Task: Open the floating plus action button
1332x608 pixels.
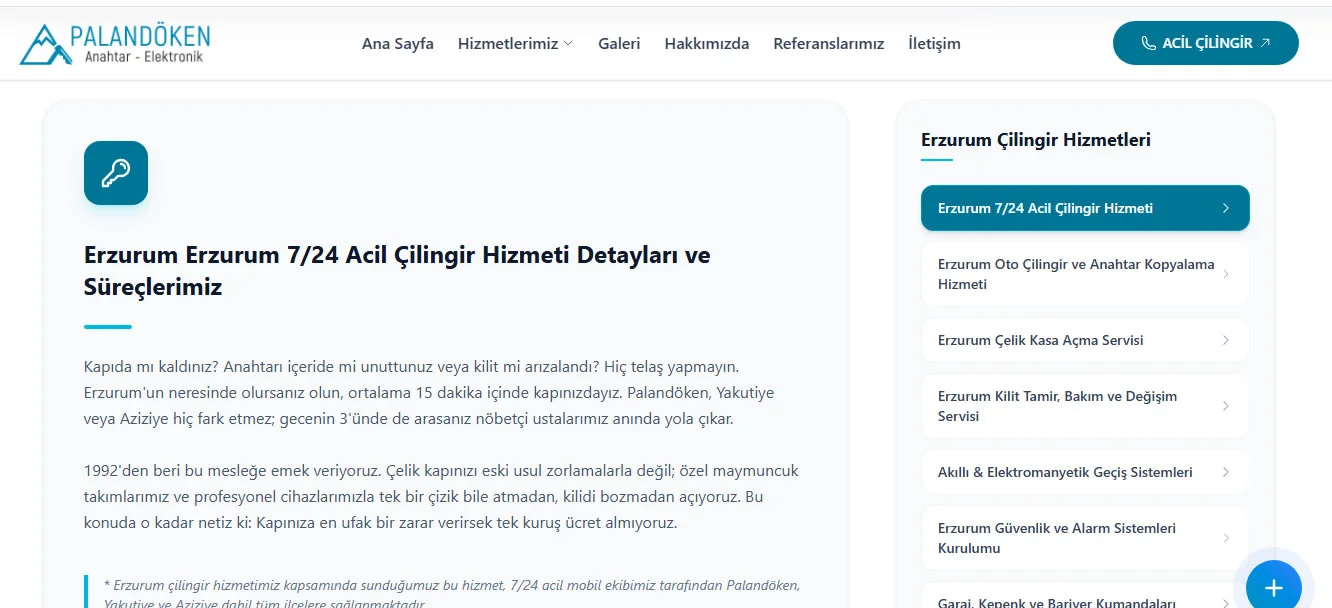Action: tap(1273, 587)
